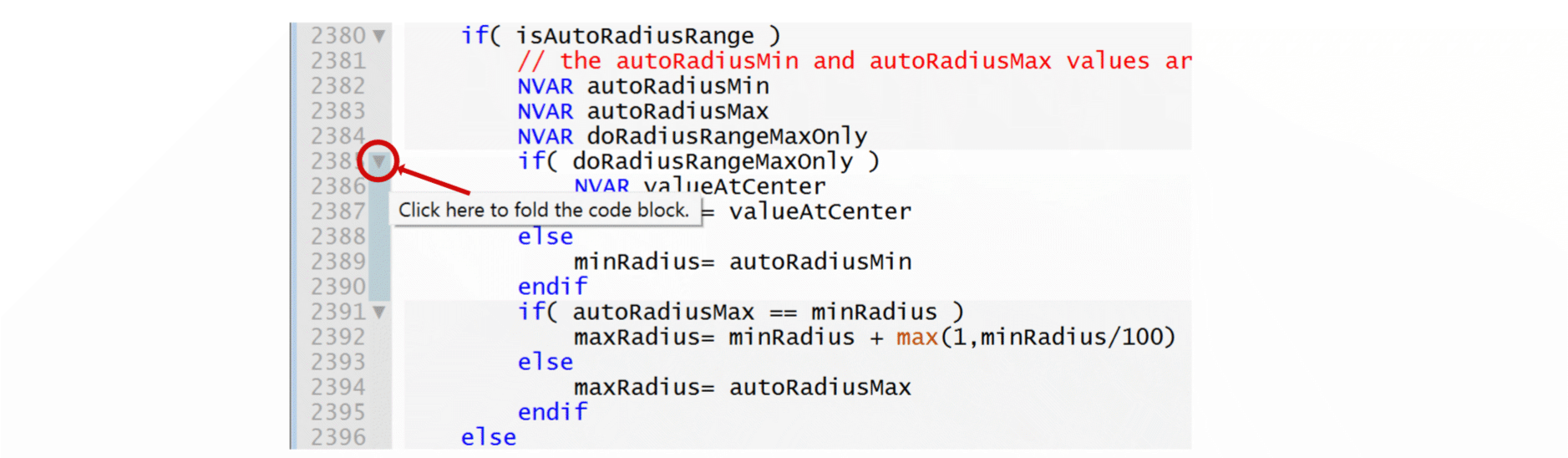Click the red autoRadiusMin comment line
This screenshot has width=1568, height=458.
852,61
